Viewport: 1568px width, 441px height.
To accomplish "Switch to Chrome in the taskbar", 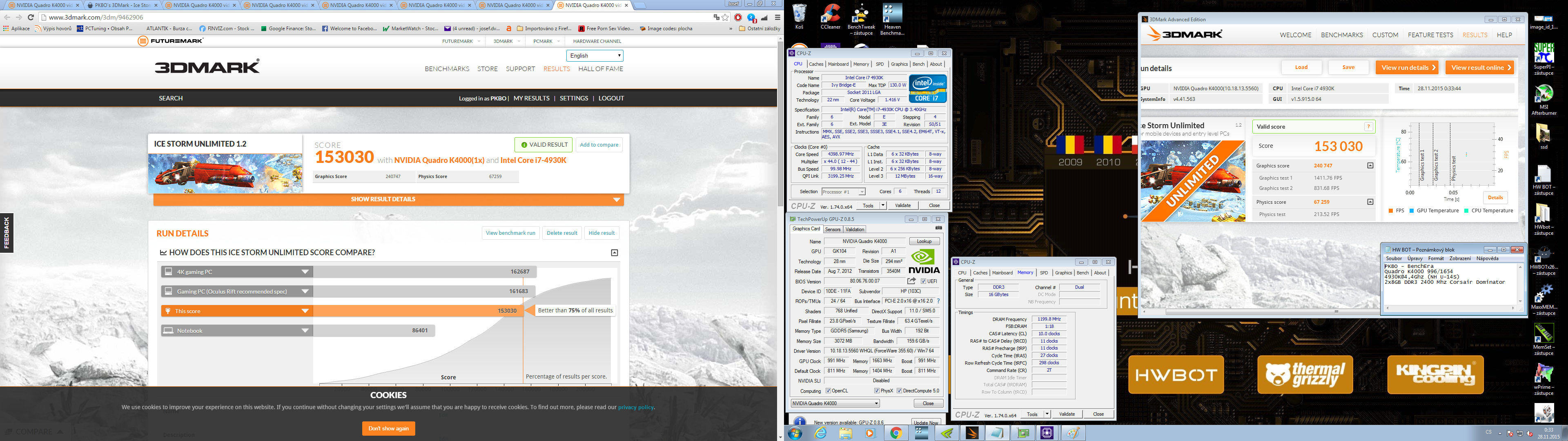I will point(896,433).
